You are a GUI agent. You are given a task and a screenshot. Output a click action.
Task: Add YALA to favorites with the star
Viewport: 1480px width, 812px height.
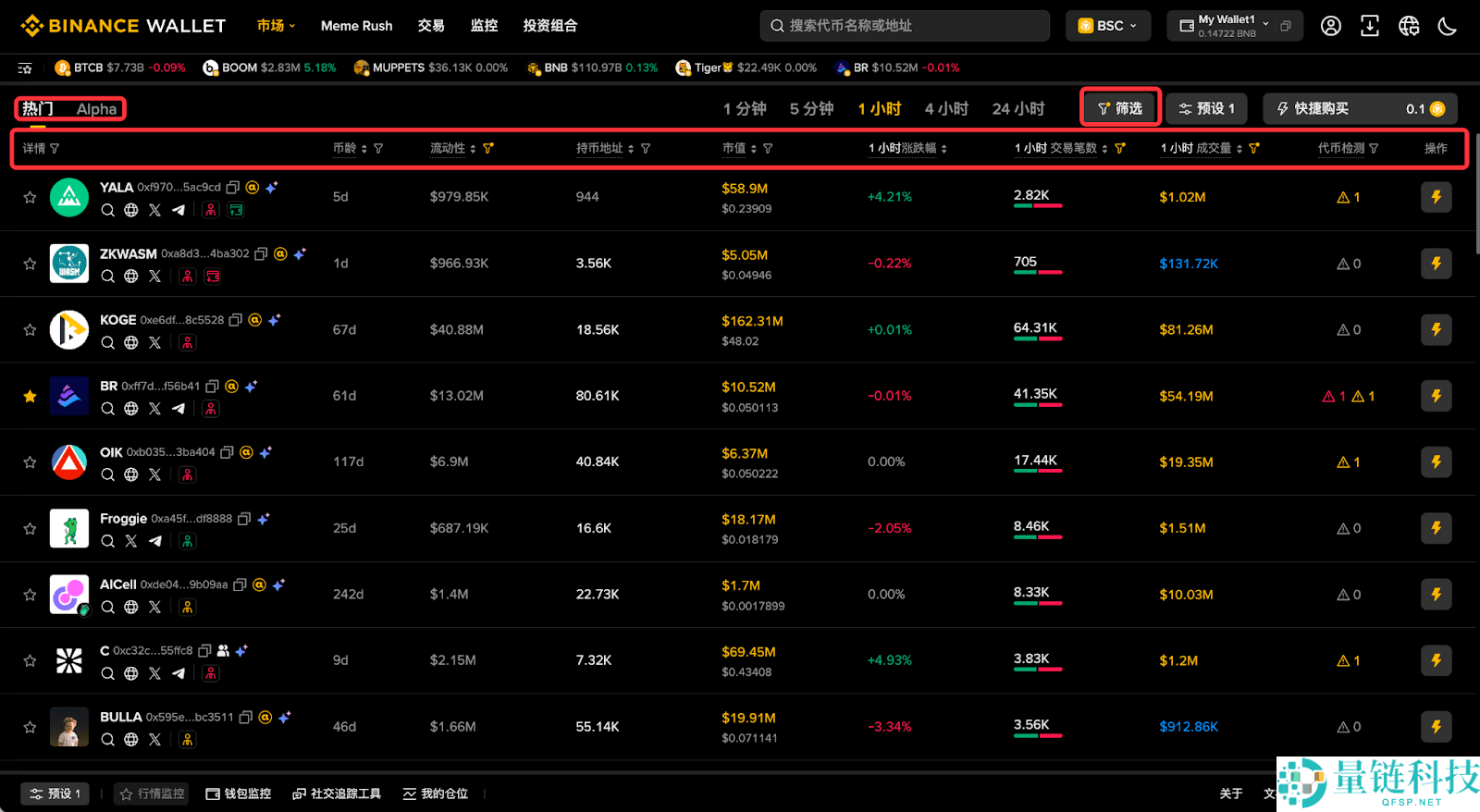(30, 197)
